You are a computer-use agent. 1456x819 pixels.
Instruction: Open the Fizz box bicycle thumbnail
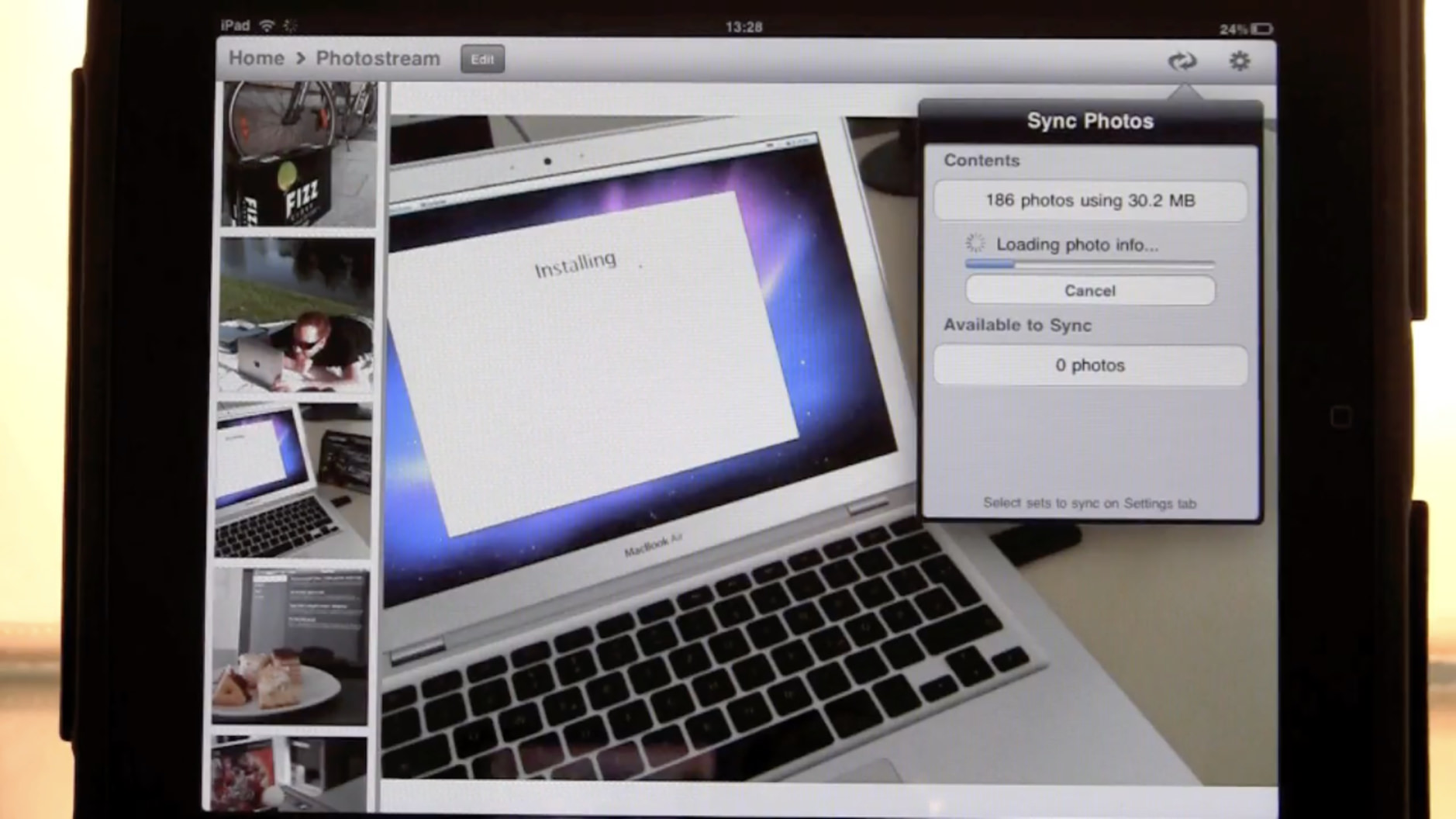coord(299,154)
